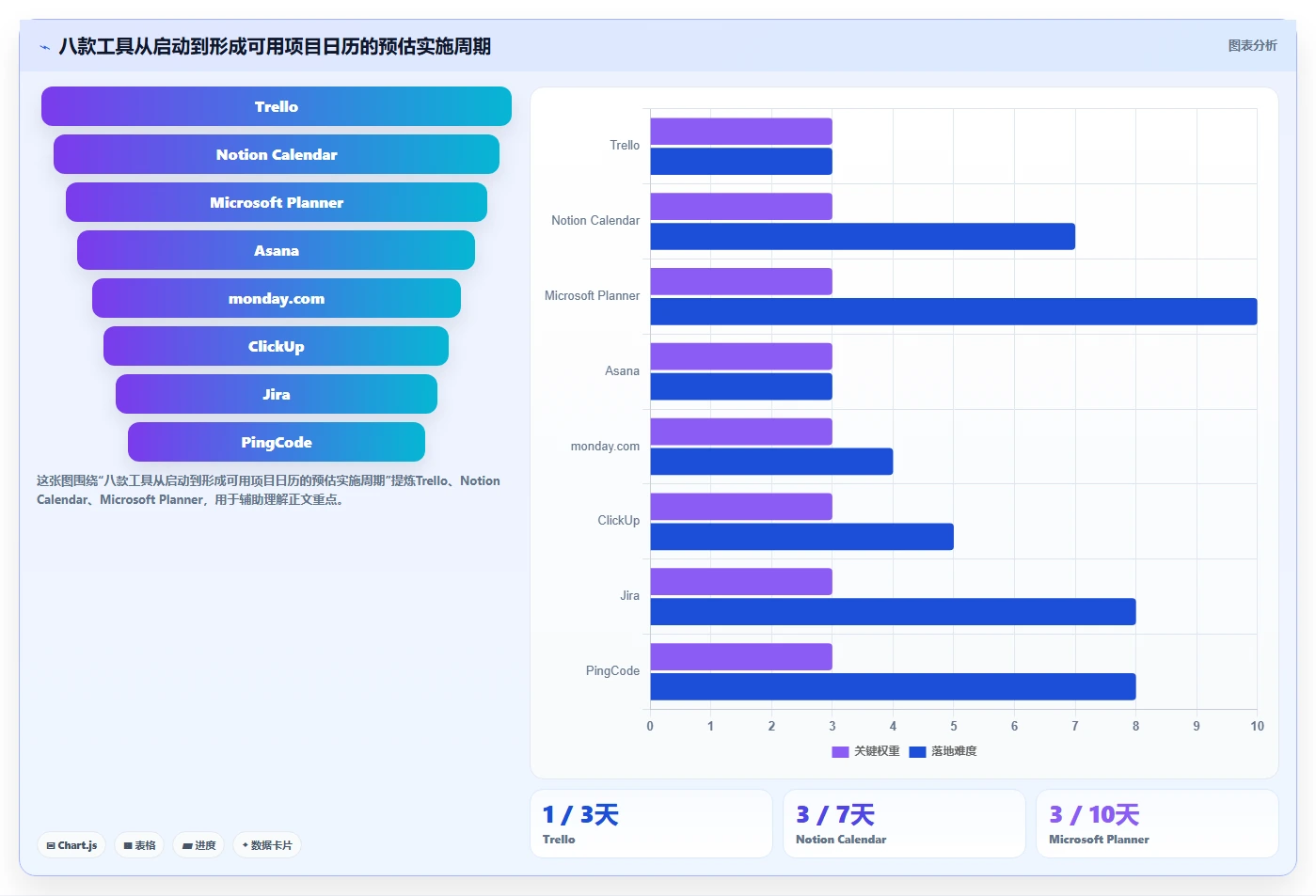1316x896 pixels.
Task: Toggle the 落地难度 legend swatch
Action: [x=918, y=751]
